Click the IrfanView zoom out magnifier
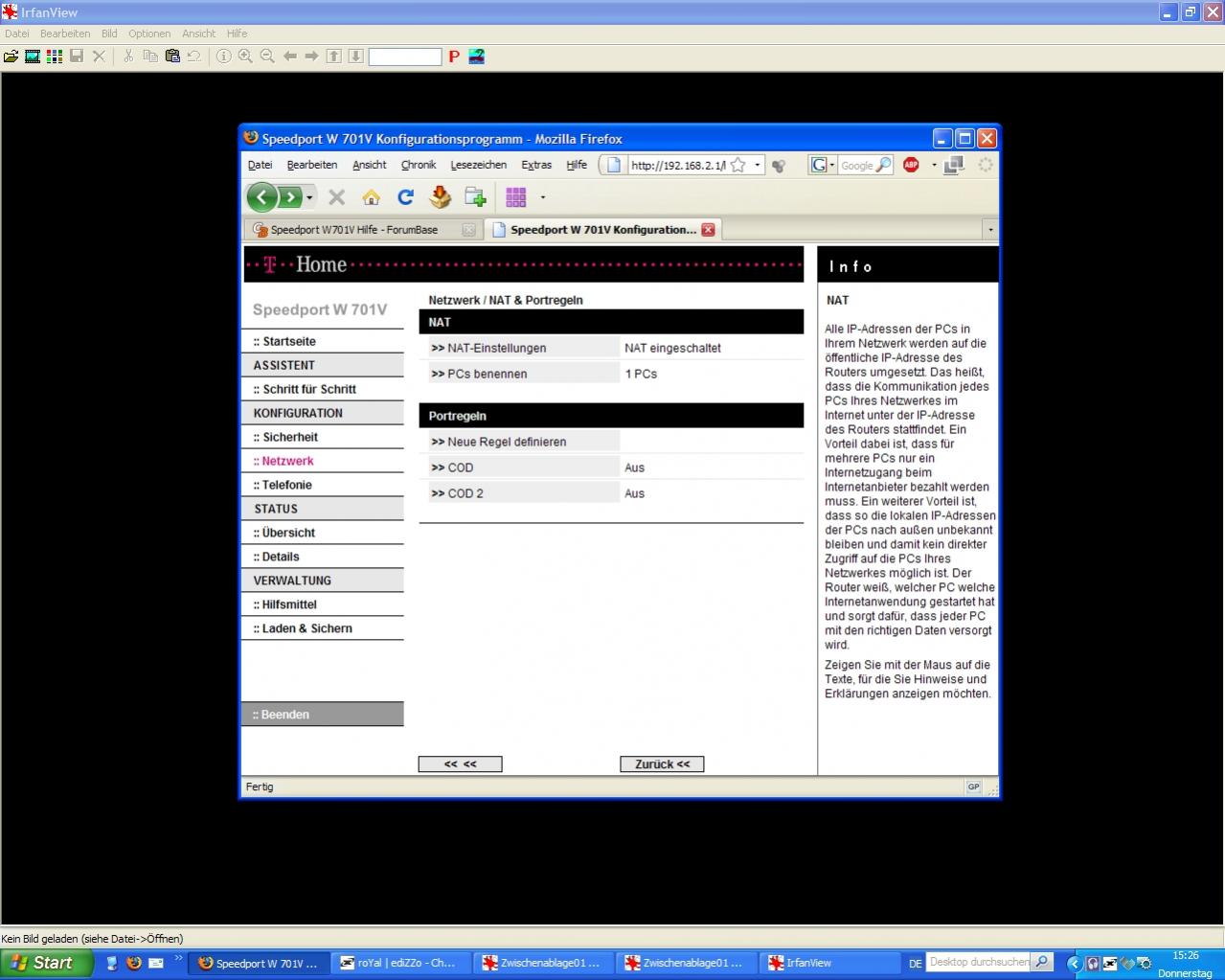The width and height of the screenshot is (1225, 980). coord(267,57)
